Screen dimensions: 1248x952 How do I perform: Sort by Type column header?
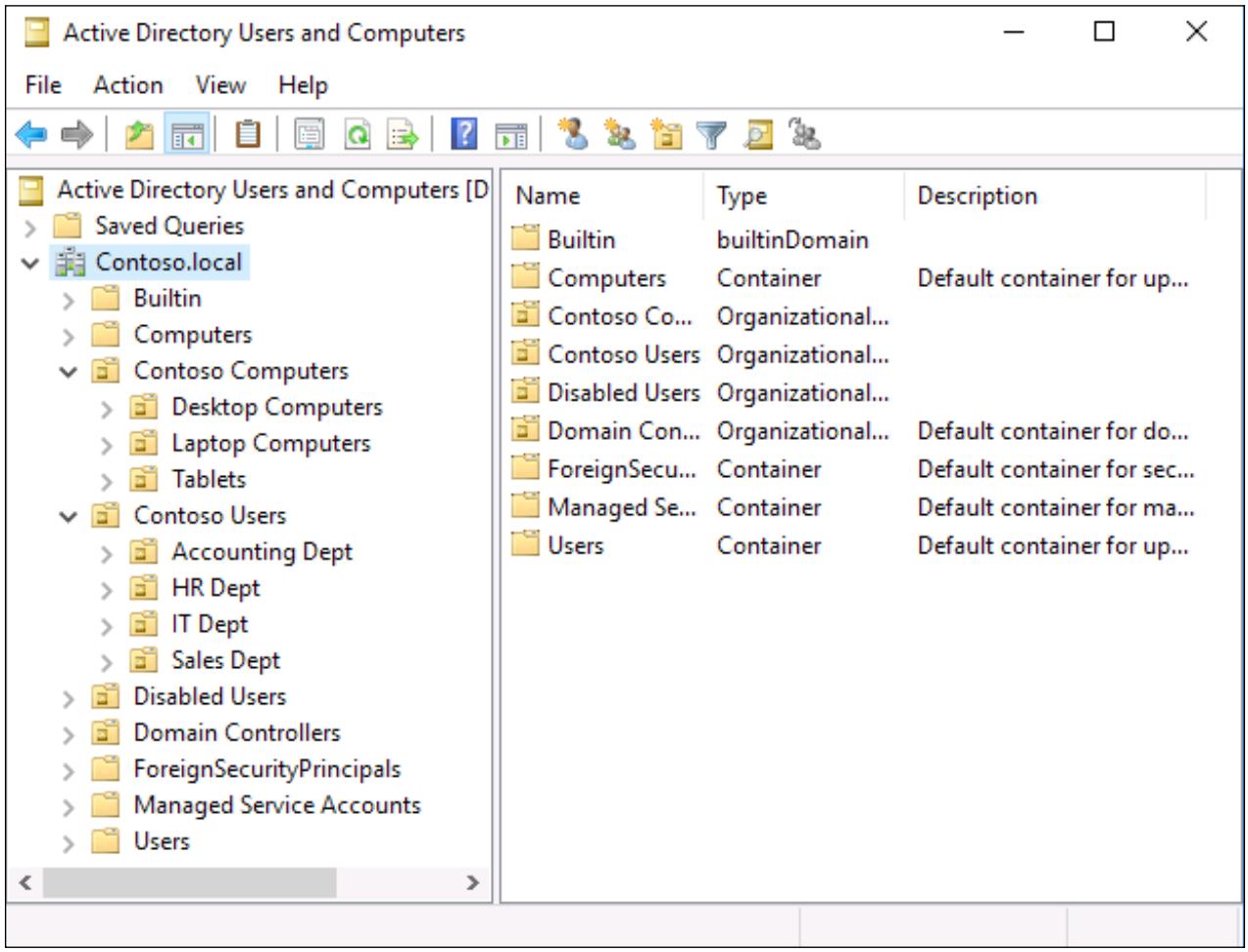[x=804, y=196]
